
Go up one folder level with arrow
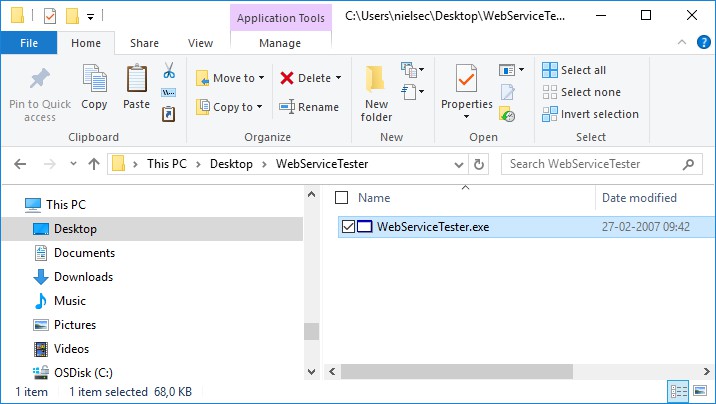pos(94,164)
